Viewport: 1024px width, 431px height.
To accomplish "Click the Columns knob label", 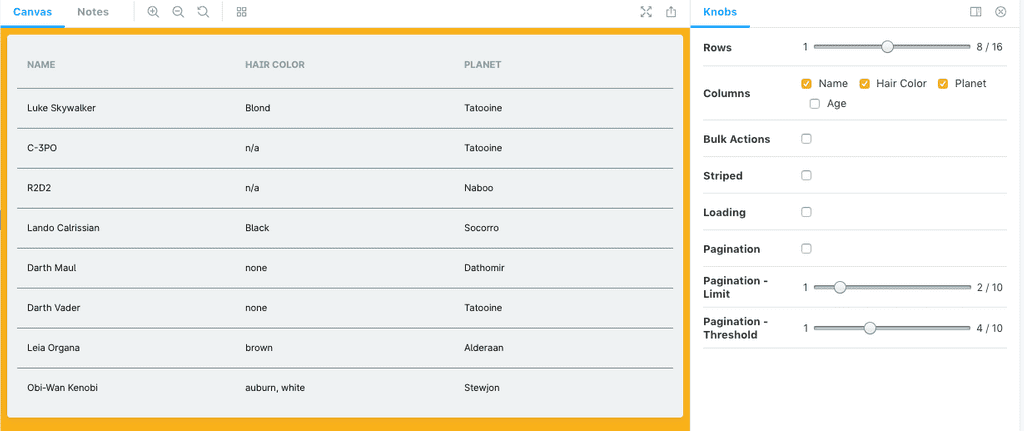I will point(727,93).
